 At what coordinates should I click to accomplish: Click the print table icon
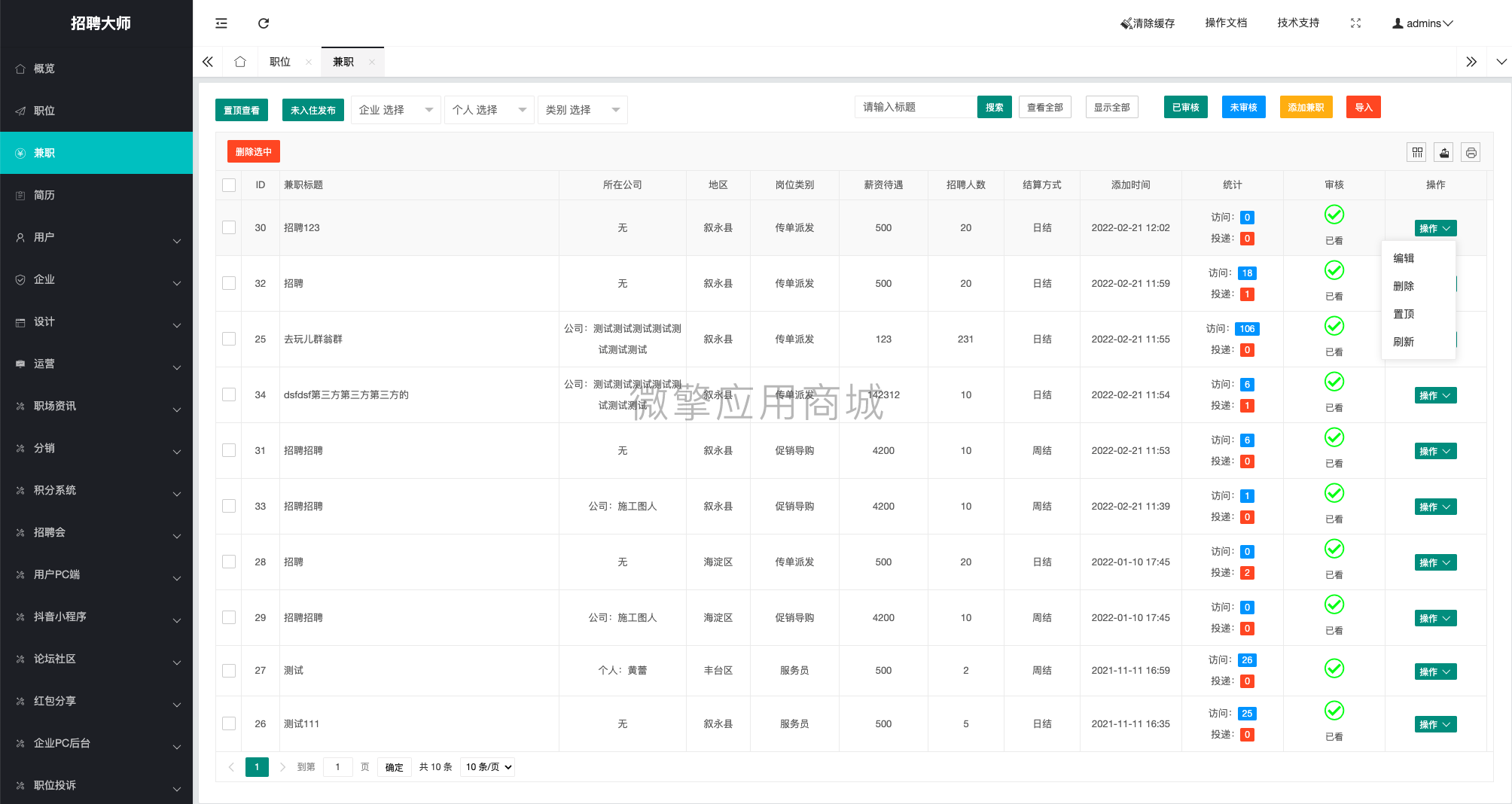(x=1471, y=153)
